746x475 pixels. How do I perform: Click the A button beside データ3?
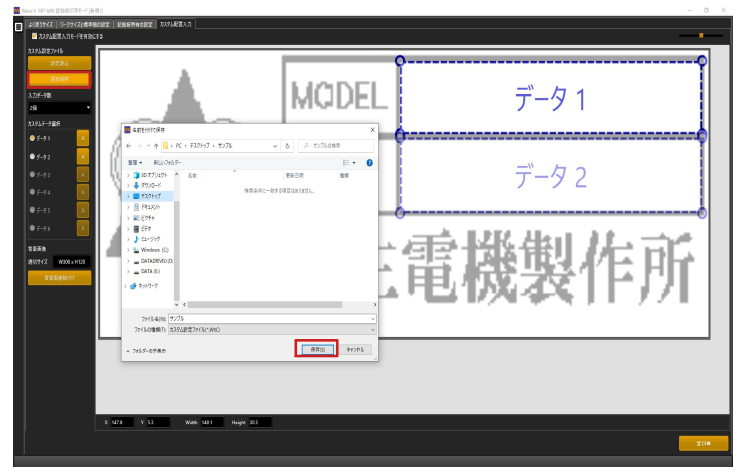coord(83,175)
